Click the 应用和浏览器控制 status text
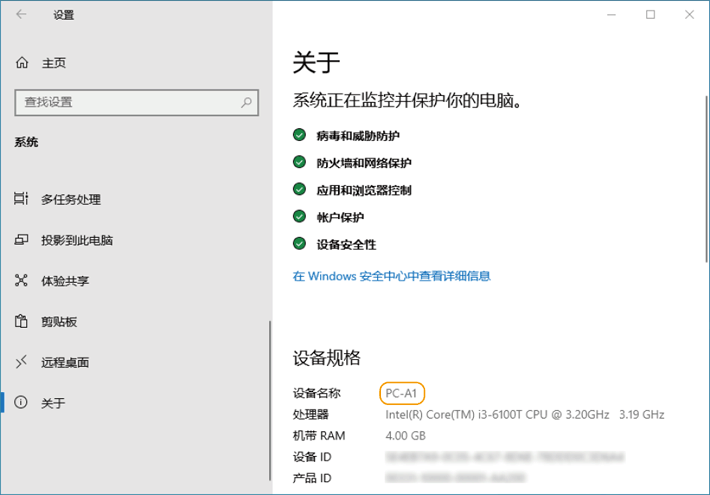The image size is (710, 495). pos(364,190)
